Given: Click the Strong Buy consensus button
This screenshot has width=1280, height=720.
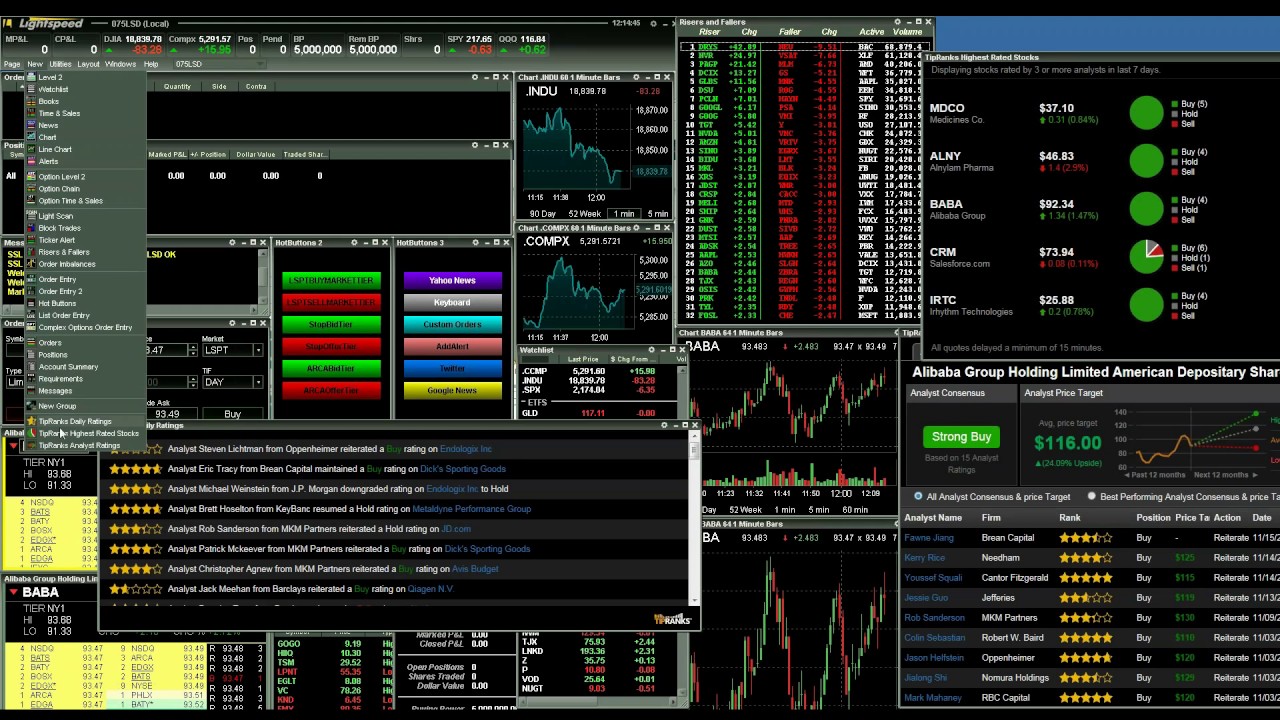Looking at the screenshot, I should [x=961, y=437].
